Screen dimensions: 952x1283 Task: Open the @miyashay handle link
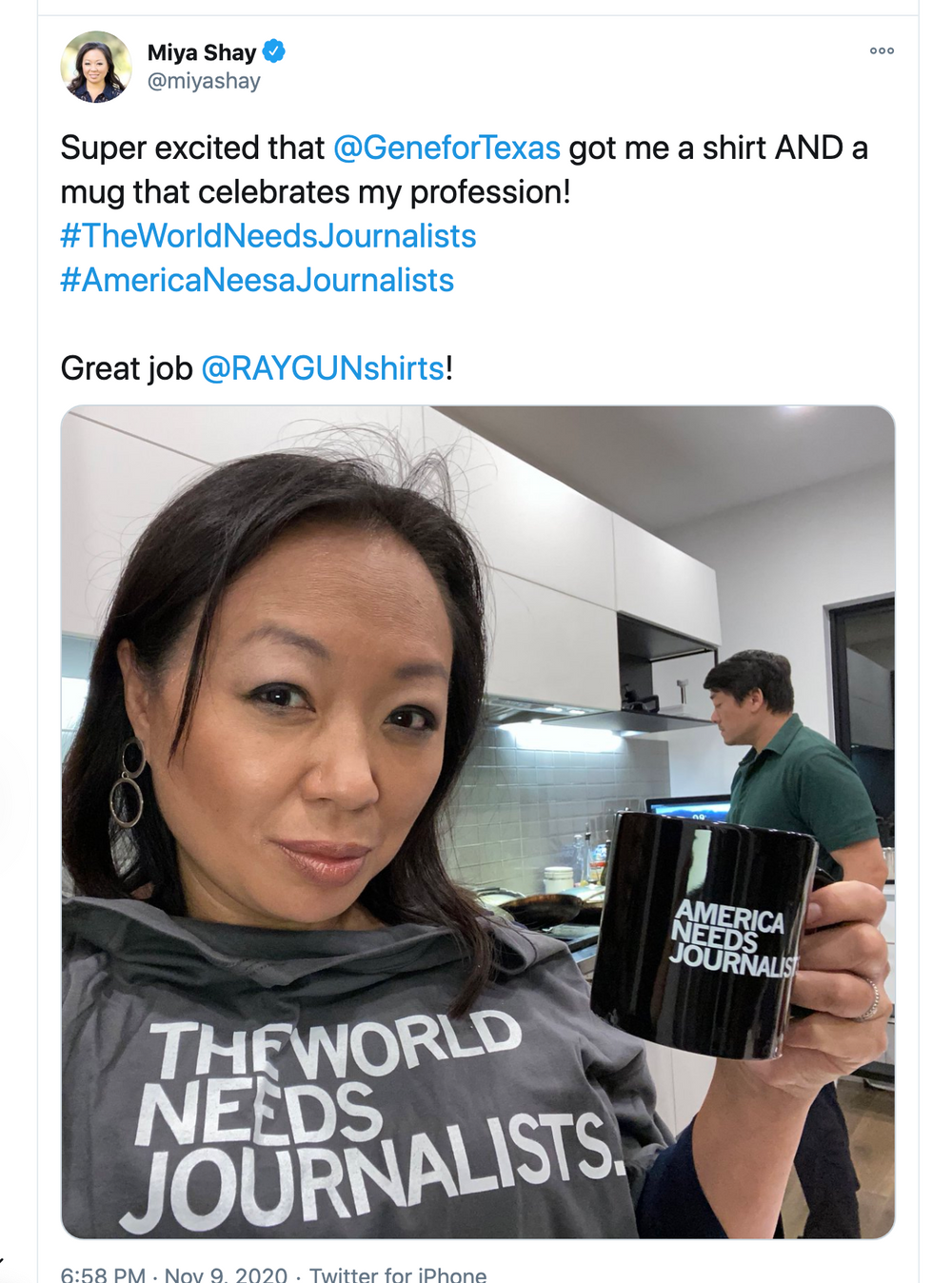[204, 82]
